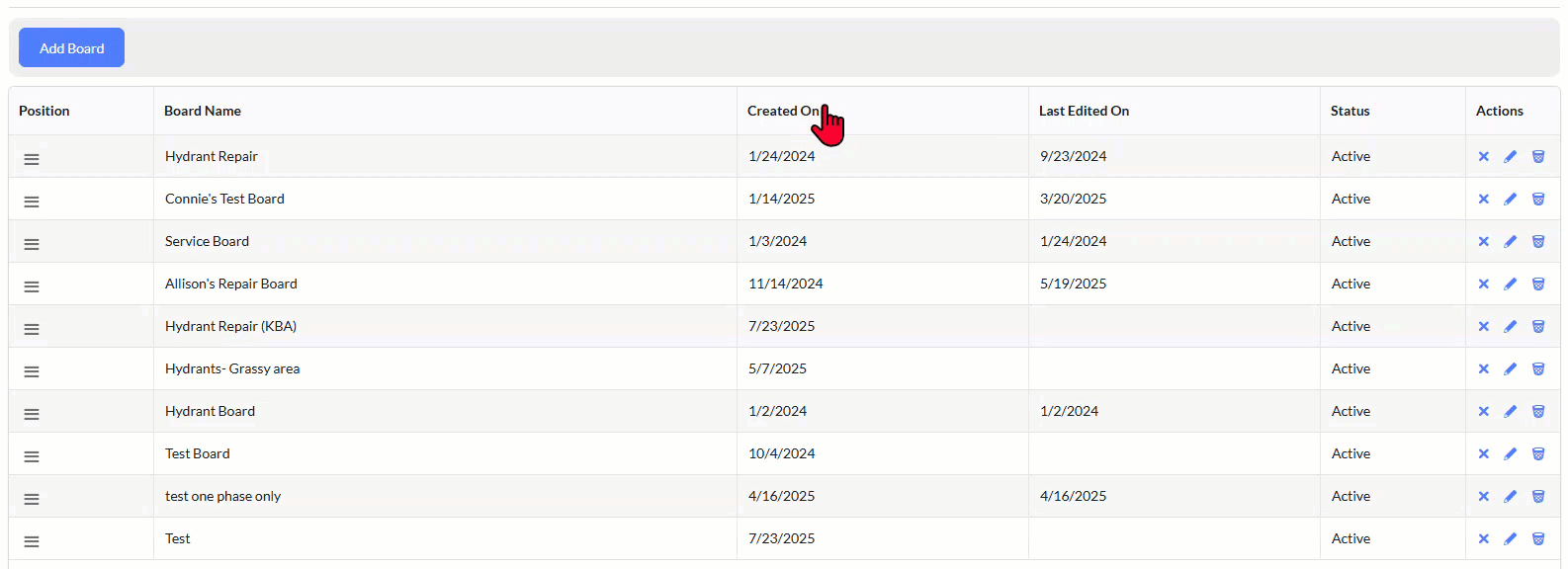
Task: Edit the Hydrant Board row pencil icon
Action: (x=1510, y=411)
